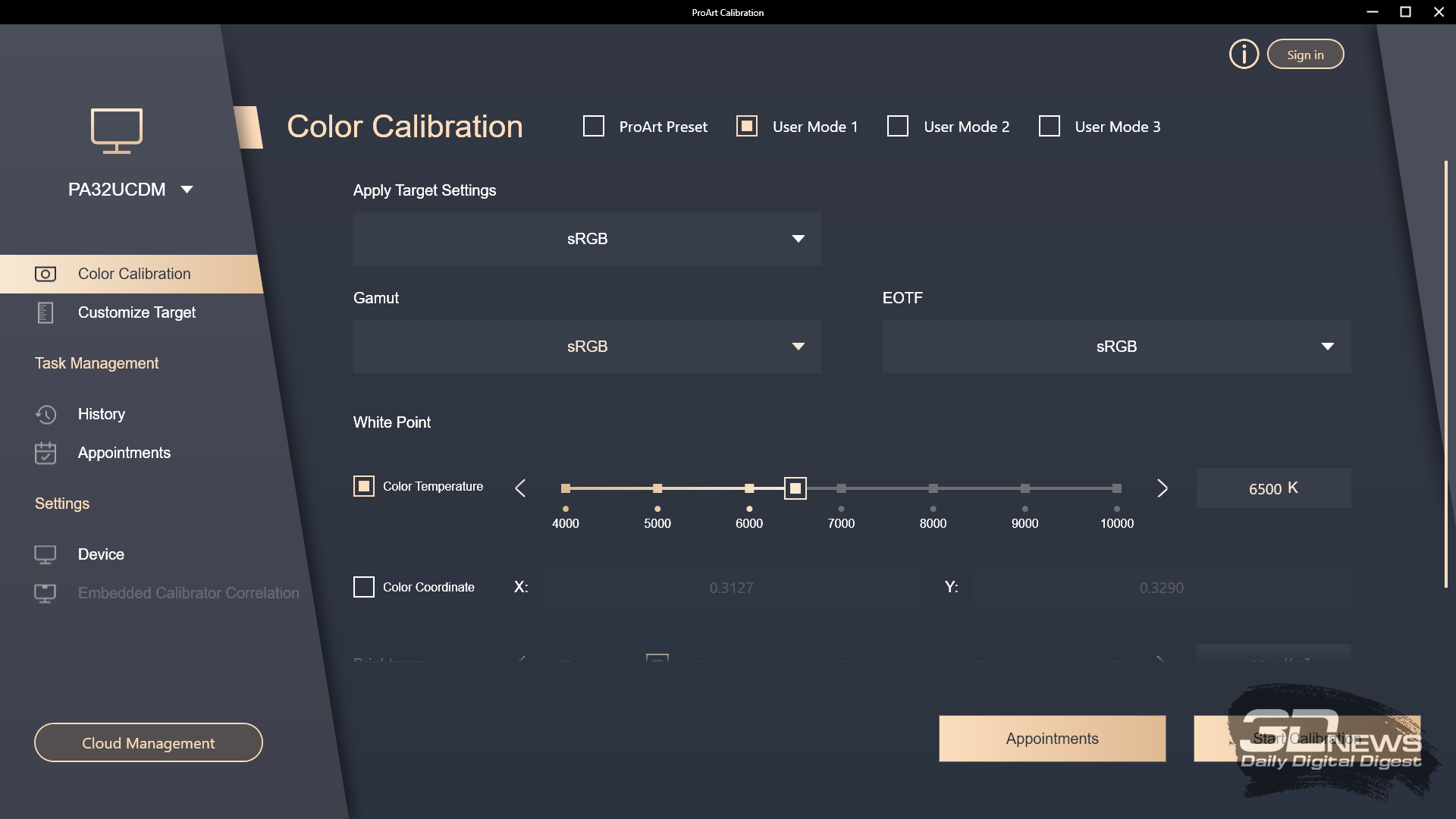
Task: Toggle the Color Temperature checkbox
Action: point(364,486)
